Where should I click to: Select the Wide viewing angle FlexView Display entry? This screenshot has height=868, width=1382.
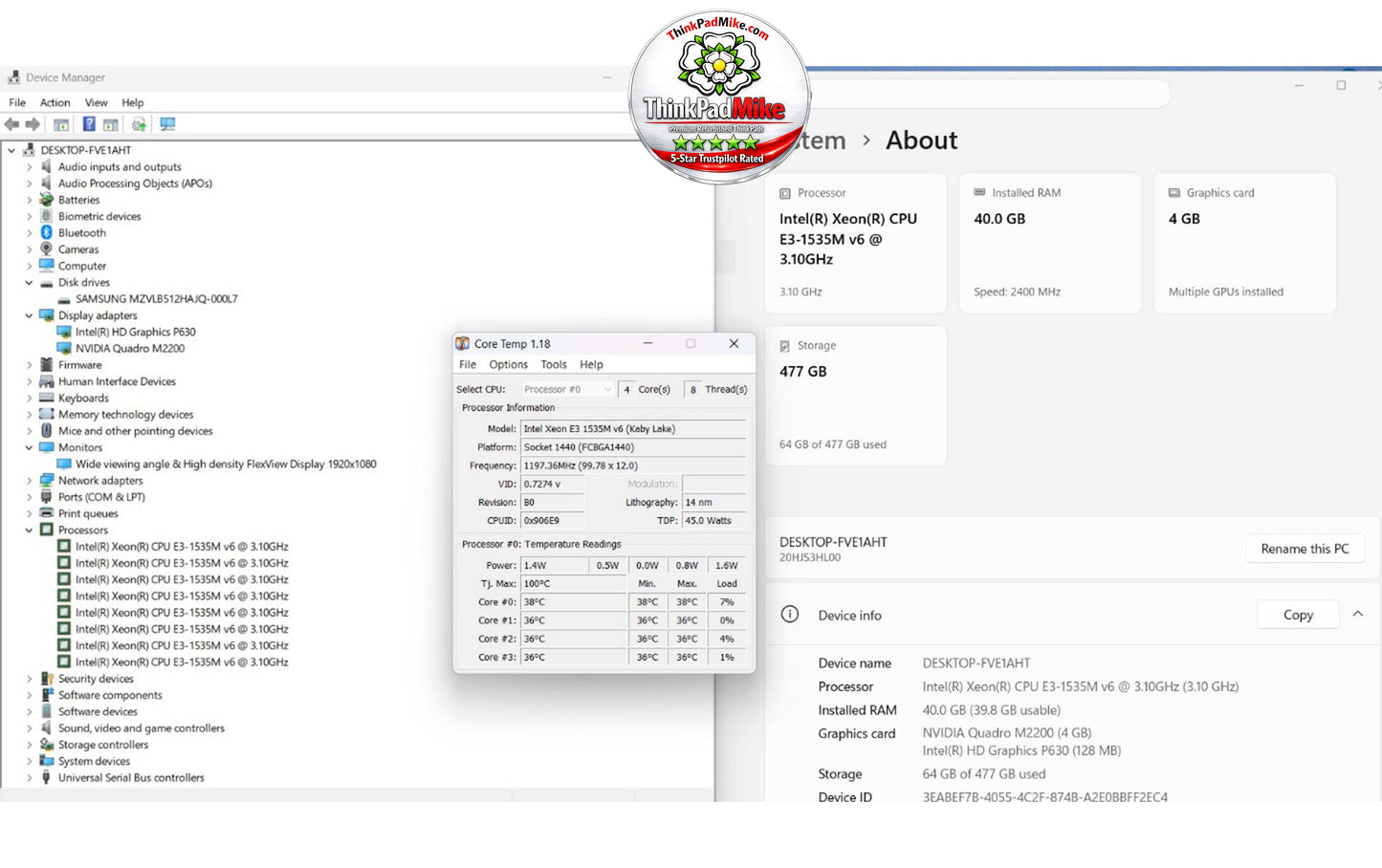pyautogui.click(x=226, y=465)
